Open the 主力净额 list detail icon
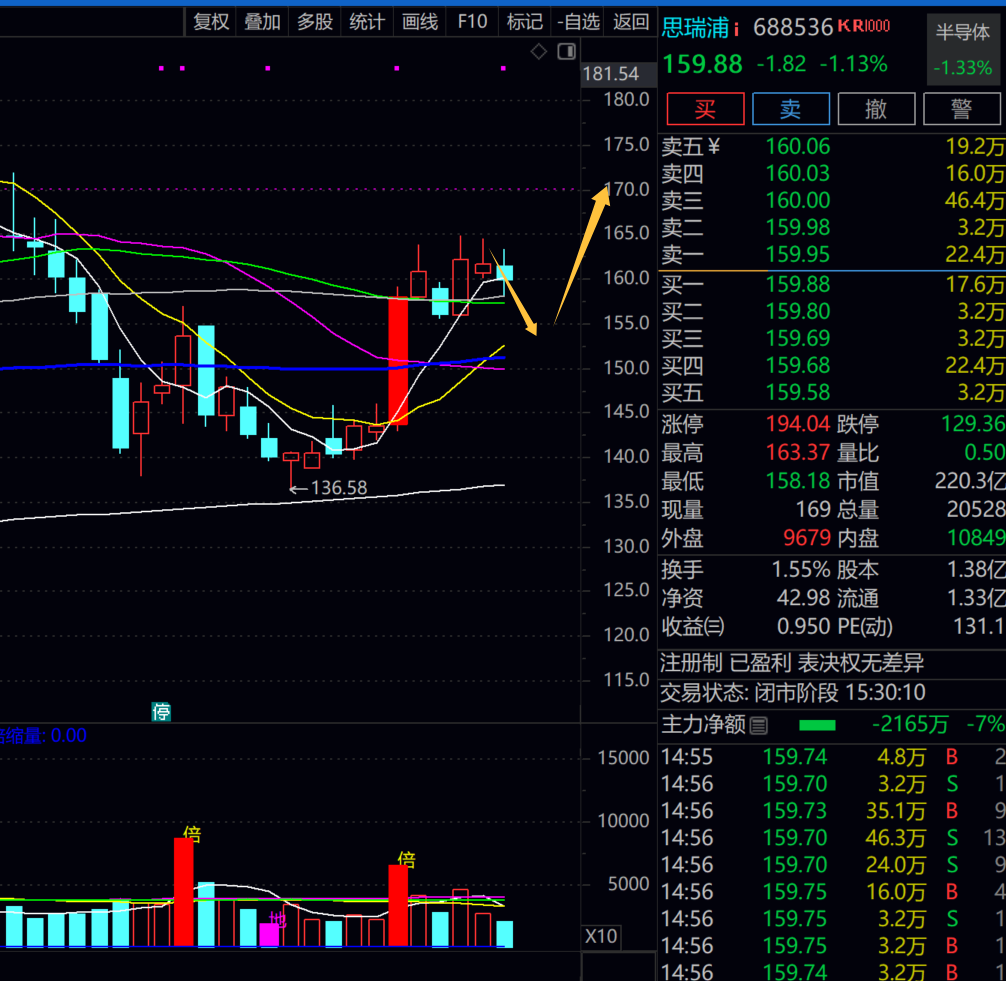 tap(759, 725)
